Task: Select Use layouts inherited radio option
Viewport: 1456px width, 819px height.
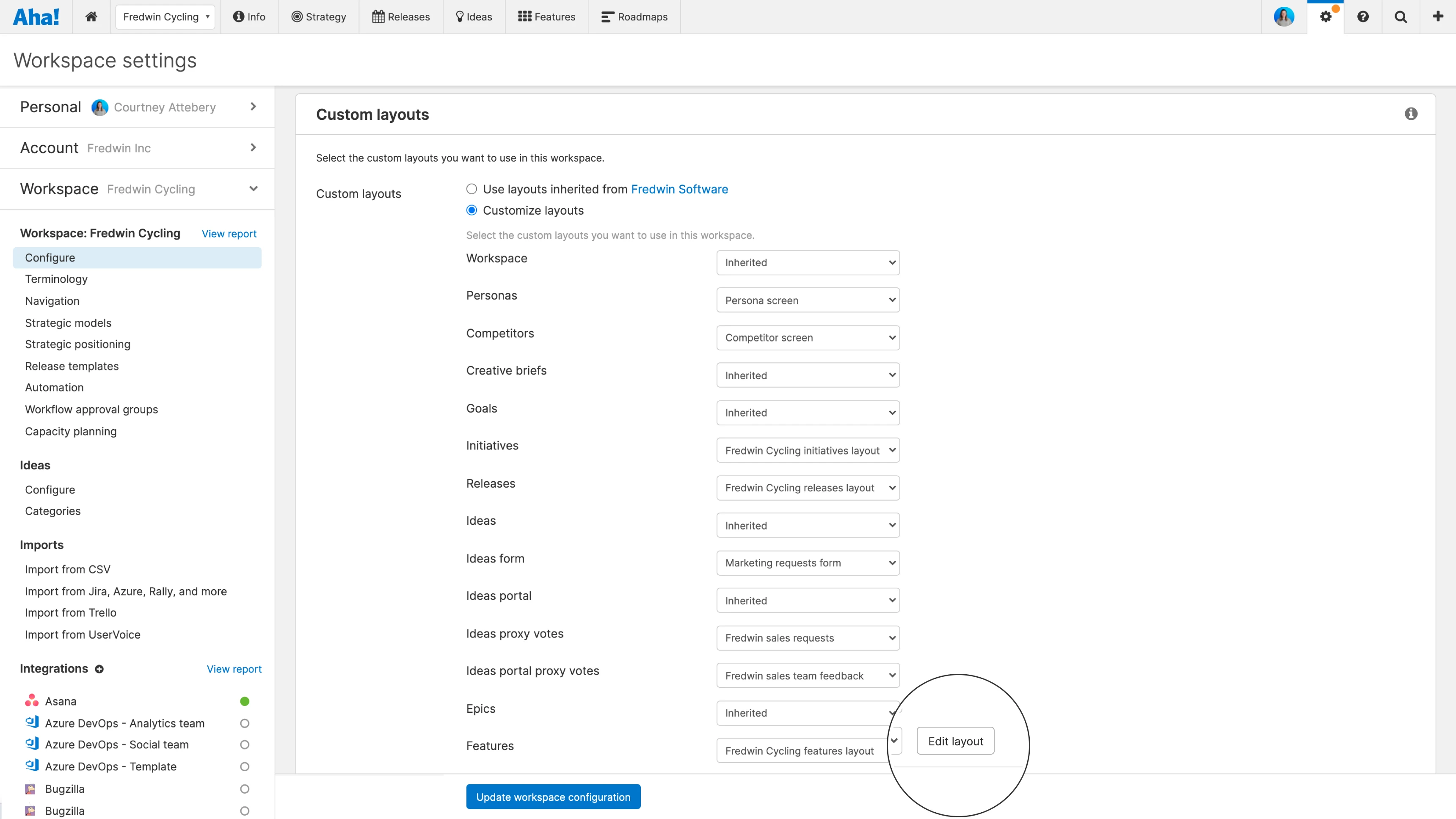Action: tap(472, 189)
